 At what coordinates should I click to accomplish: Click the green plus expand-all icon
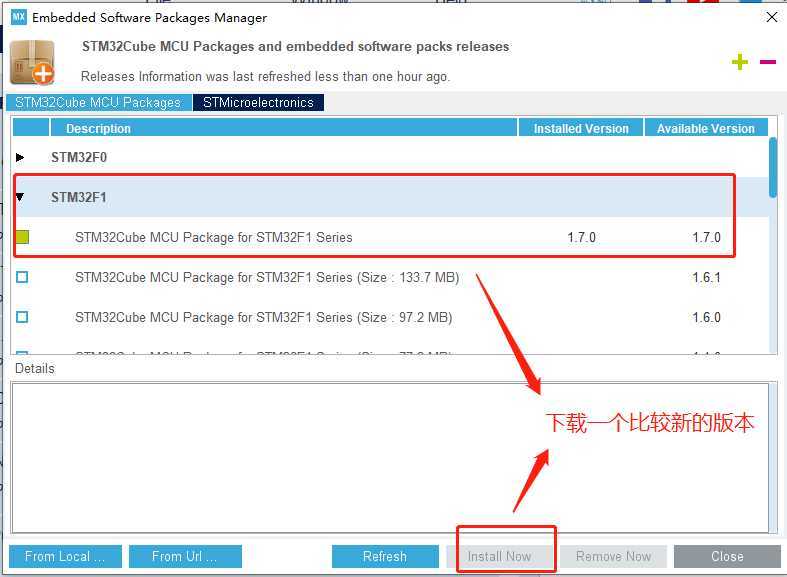[x=739, y=62]
